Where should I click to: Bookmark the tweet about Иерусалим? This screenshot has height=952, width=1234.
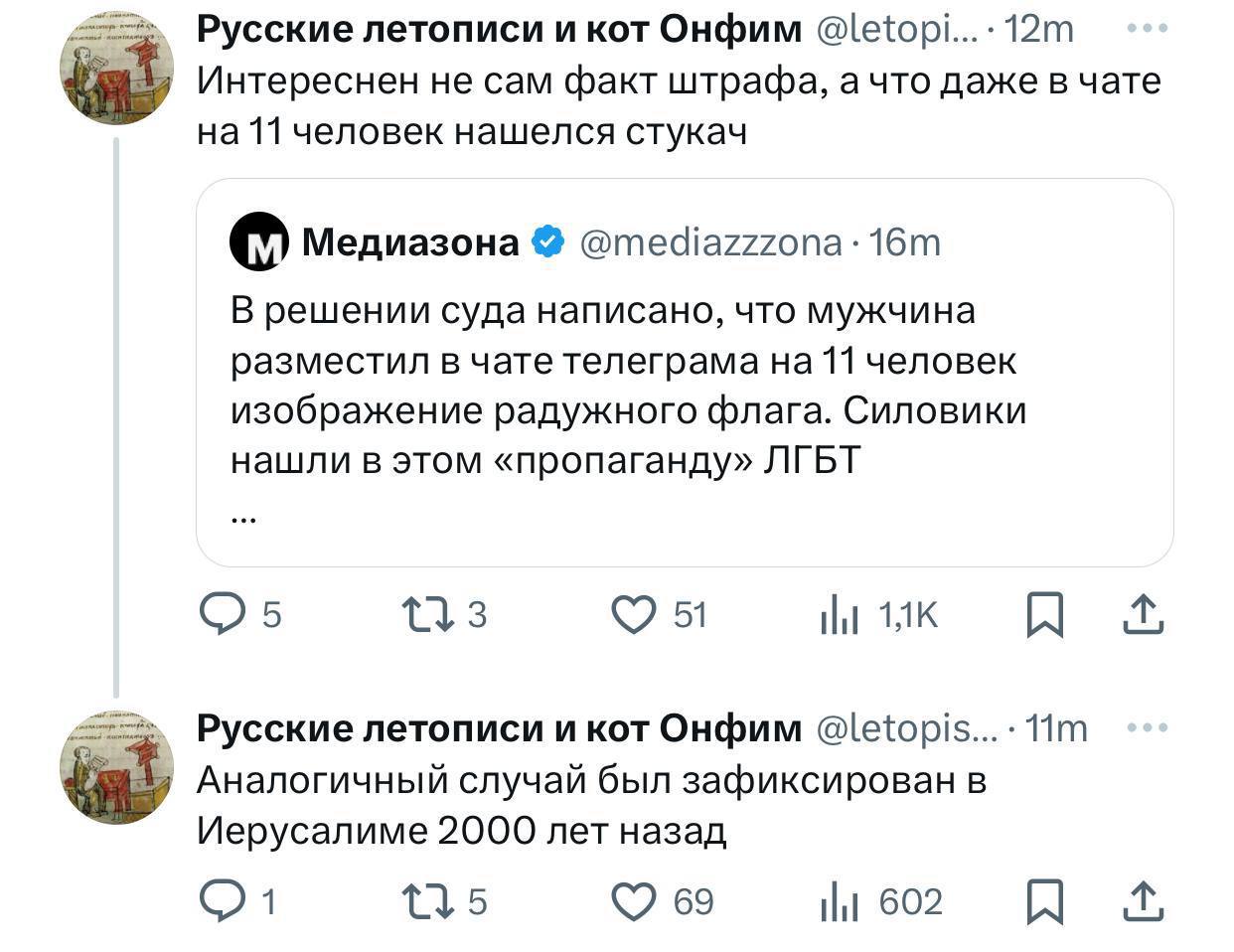(1044, 901)
